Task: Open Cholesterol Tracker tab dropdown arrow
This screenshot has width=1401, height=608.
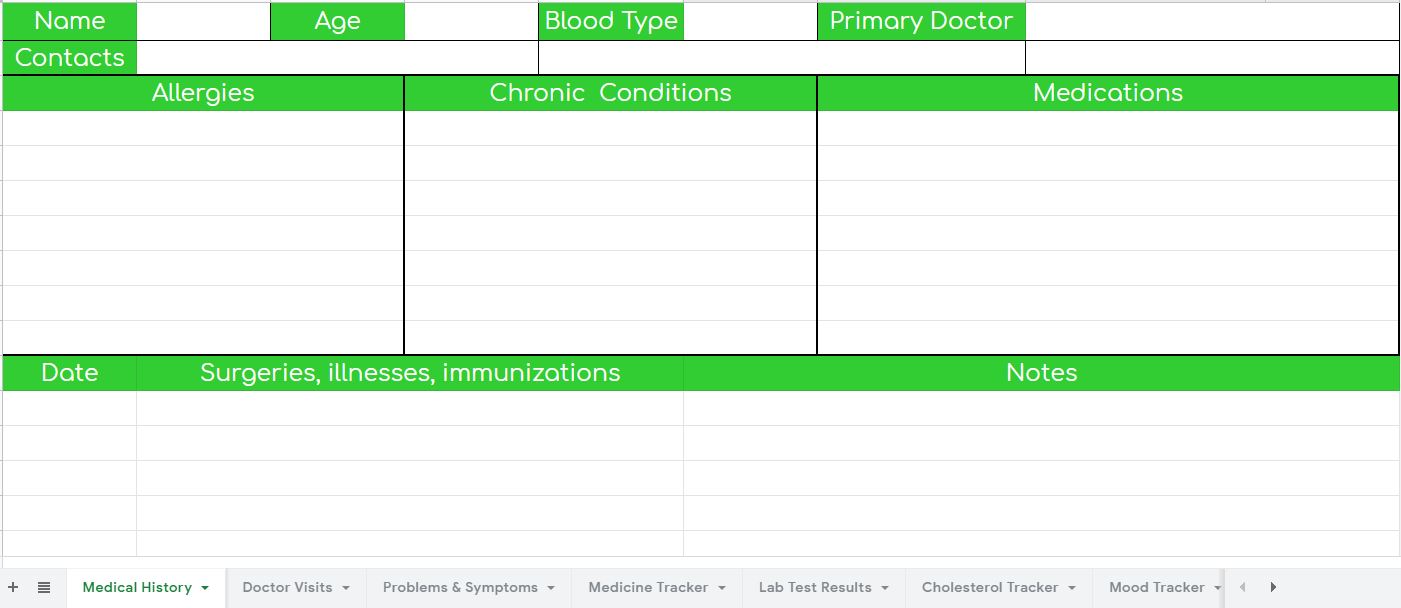Action: (x=1072, y=588)
